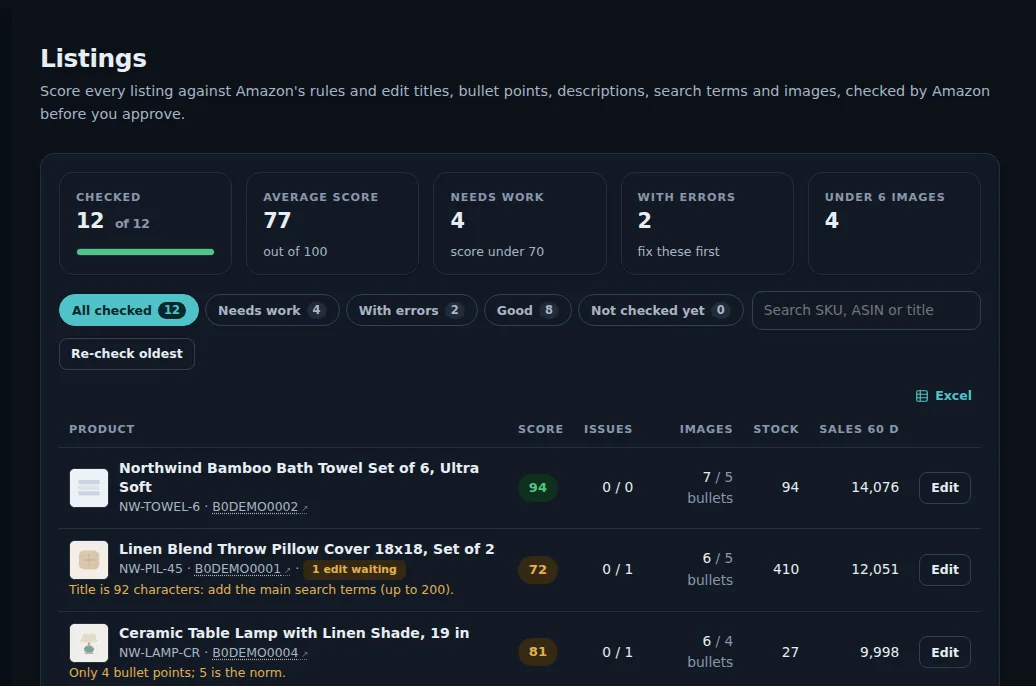Image resolution: width=1036 pixels, height=686 pixels.
Task: Click the Listings page heading
Action: coord(93,58)
